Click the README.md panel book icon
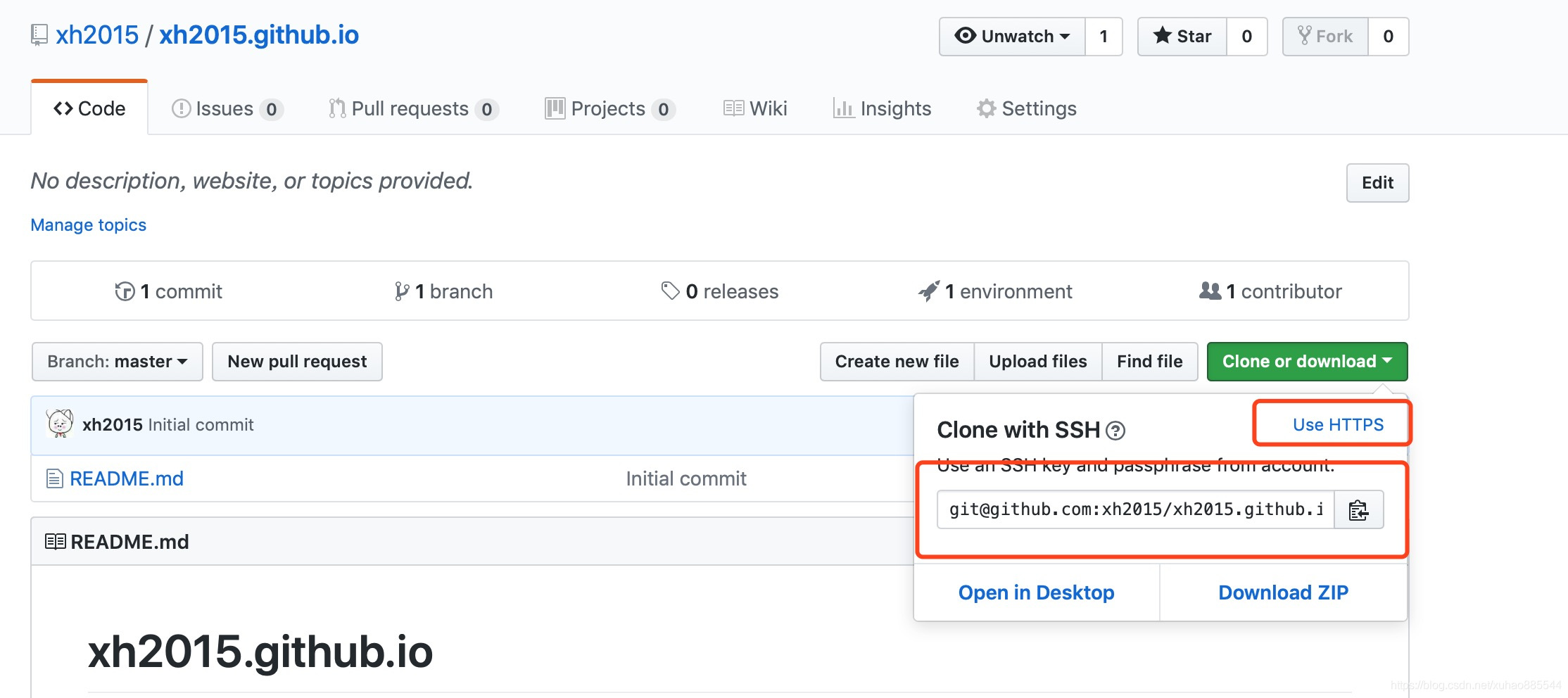1568x698 pixels. 56,542
